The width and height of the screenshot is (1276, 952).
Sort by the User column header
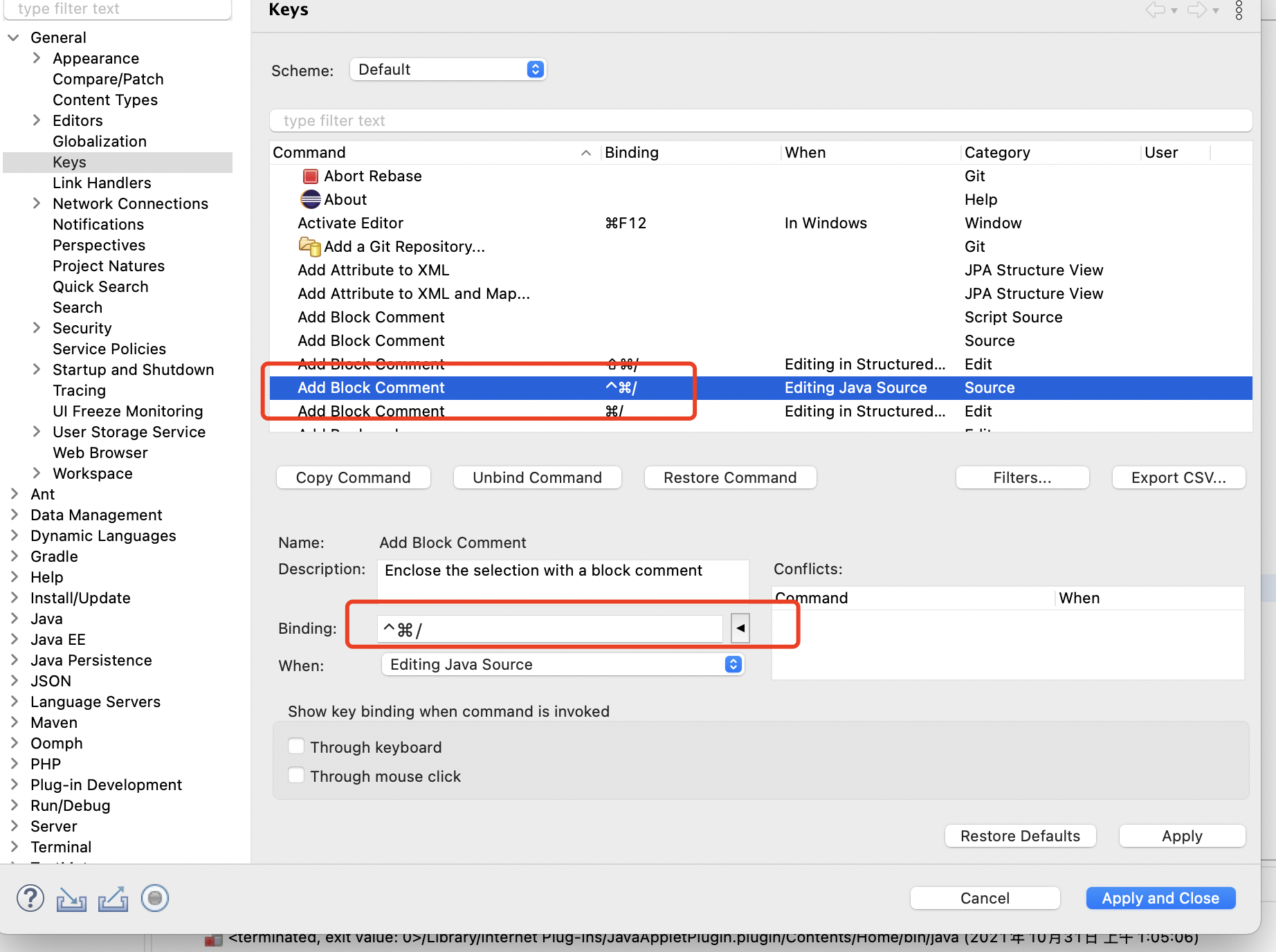[x=1176, y=152]
